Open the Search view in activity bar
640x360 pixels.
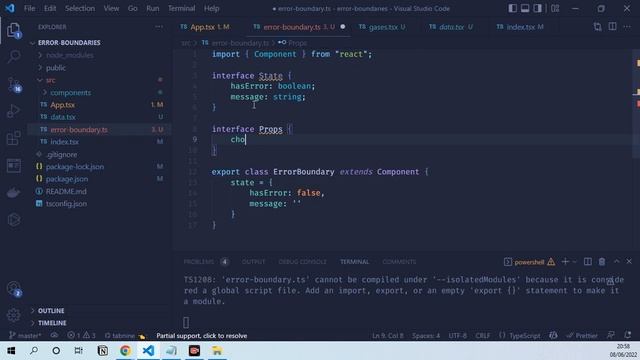pos(13,56)
